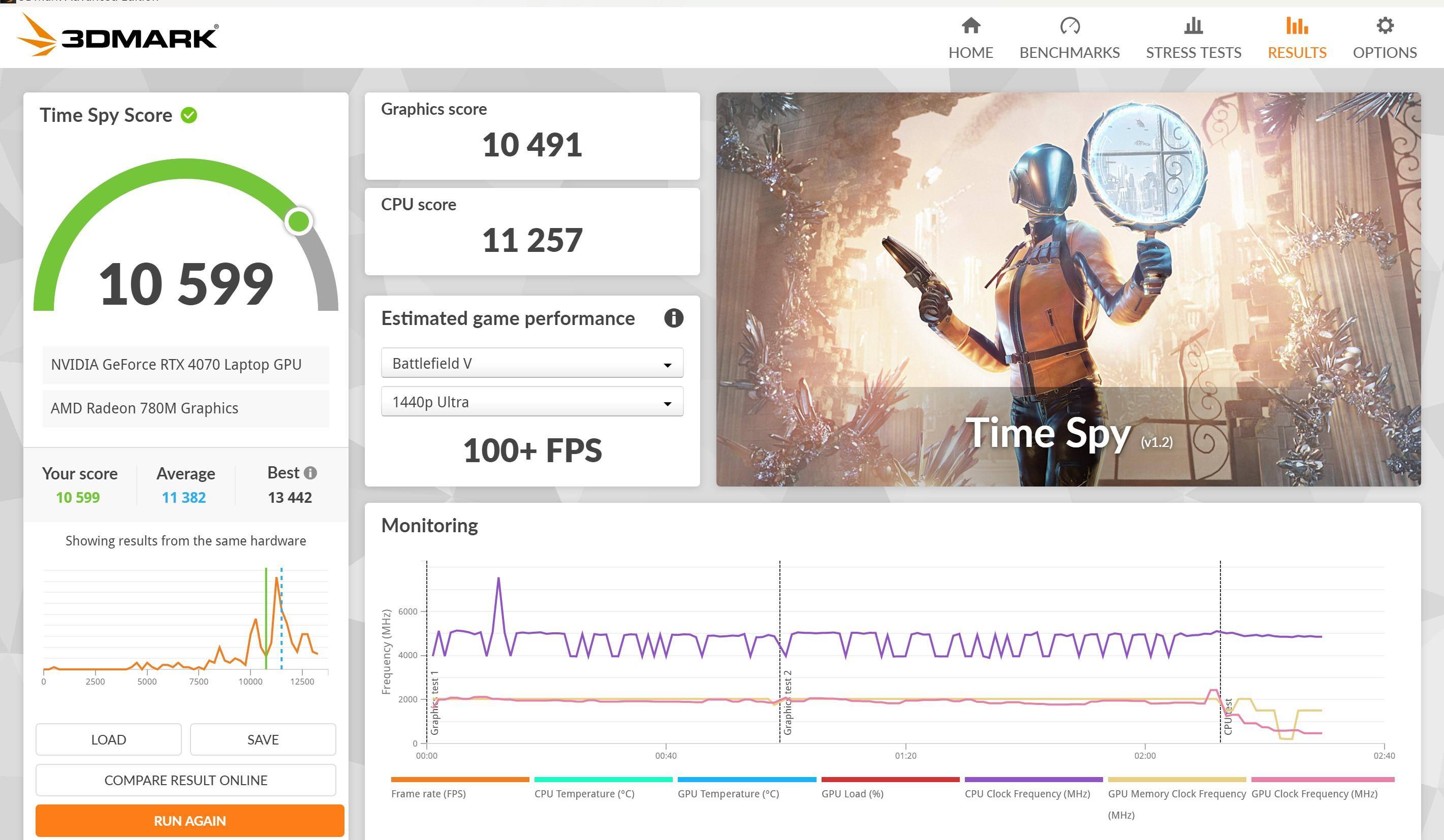Click the STRESS TESTS navigation label
1444x840 pixels.
point(1193,53)
